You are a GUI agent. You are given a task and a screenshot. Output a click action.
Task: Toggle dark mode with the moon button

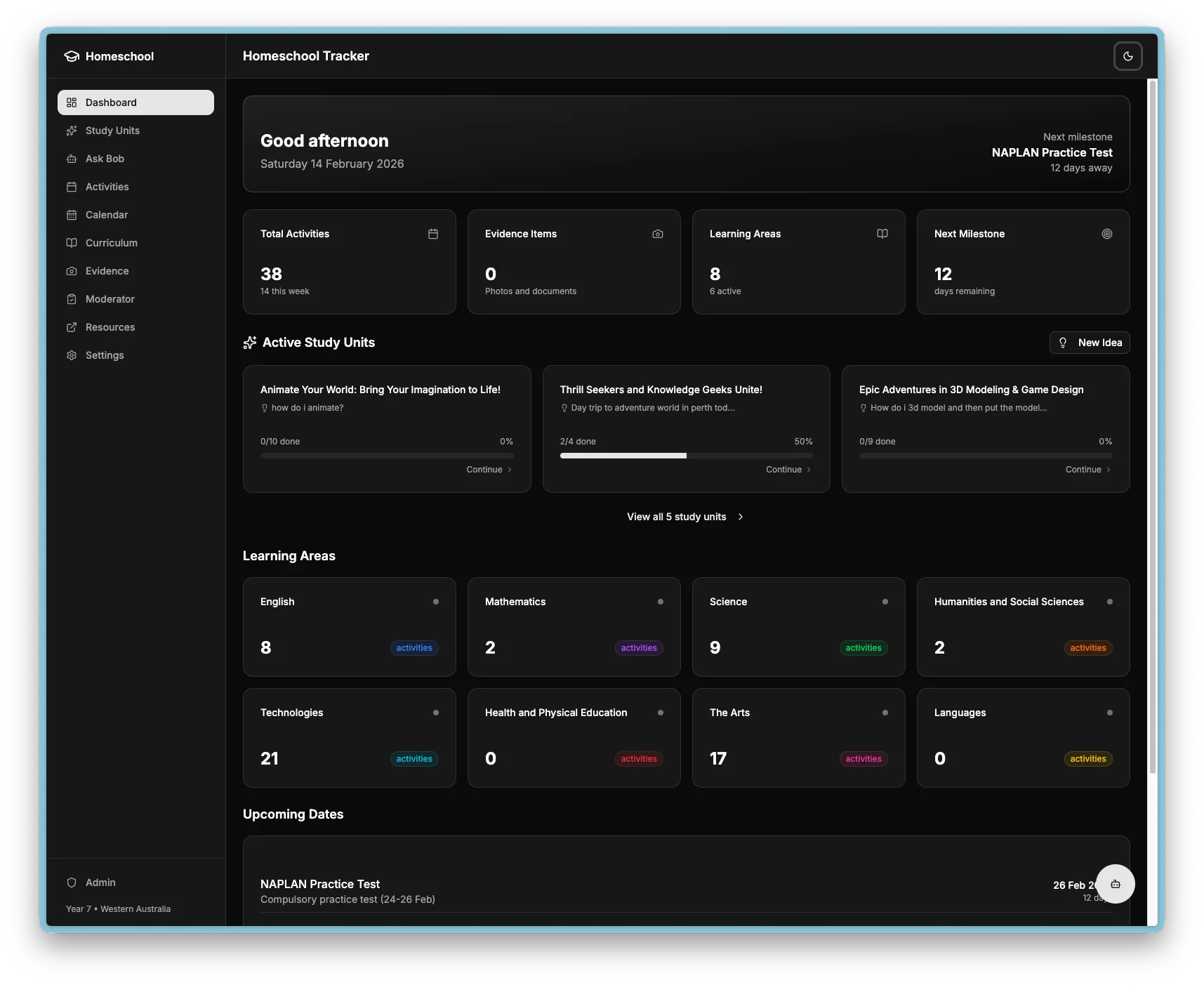click(x=1127, y=56)
